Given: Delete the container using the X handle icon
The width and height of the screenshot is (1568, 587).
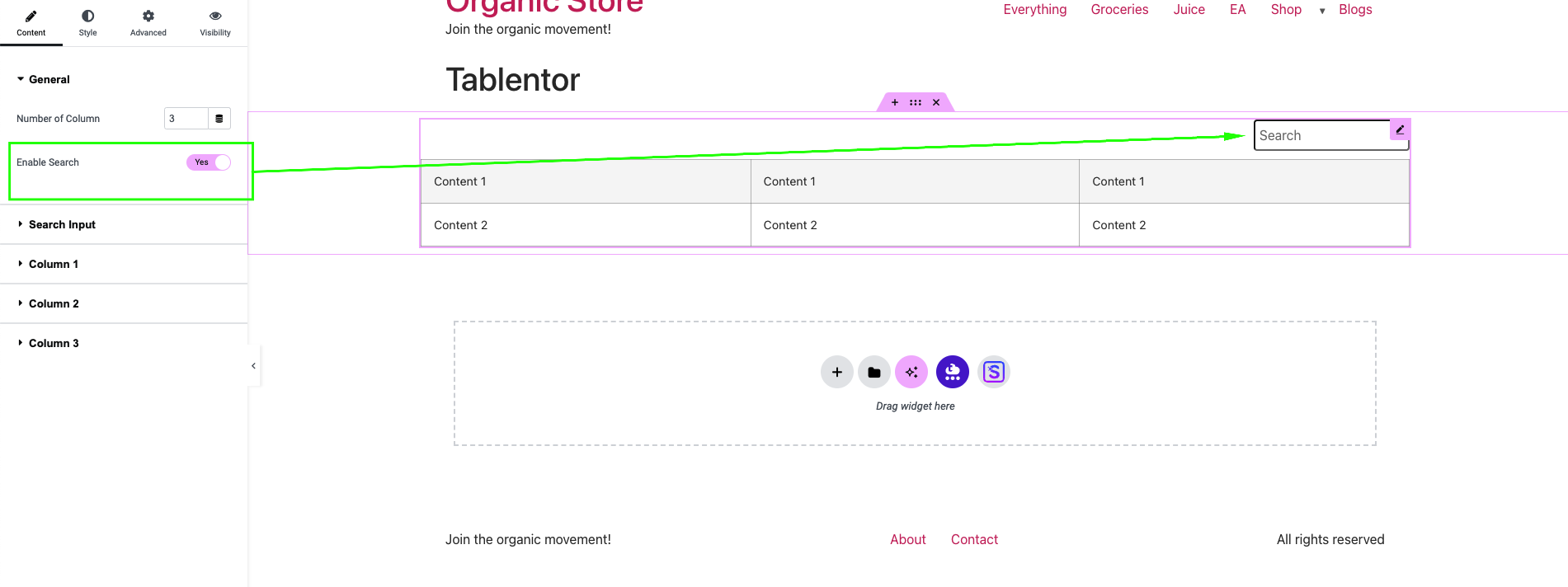Looking at the screenshot, I should (936, 103).
